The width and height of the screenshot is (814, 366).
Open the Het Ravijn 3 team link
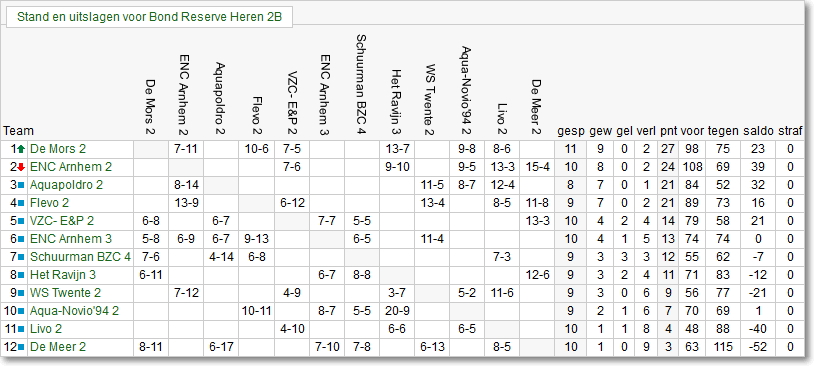pos(59,275)
